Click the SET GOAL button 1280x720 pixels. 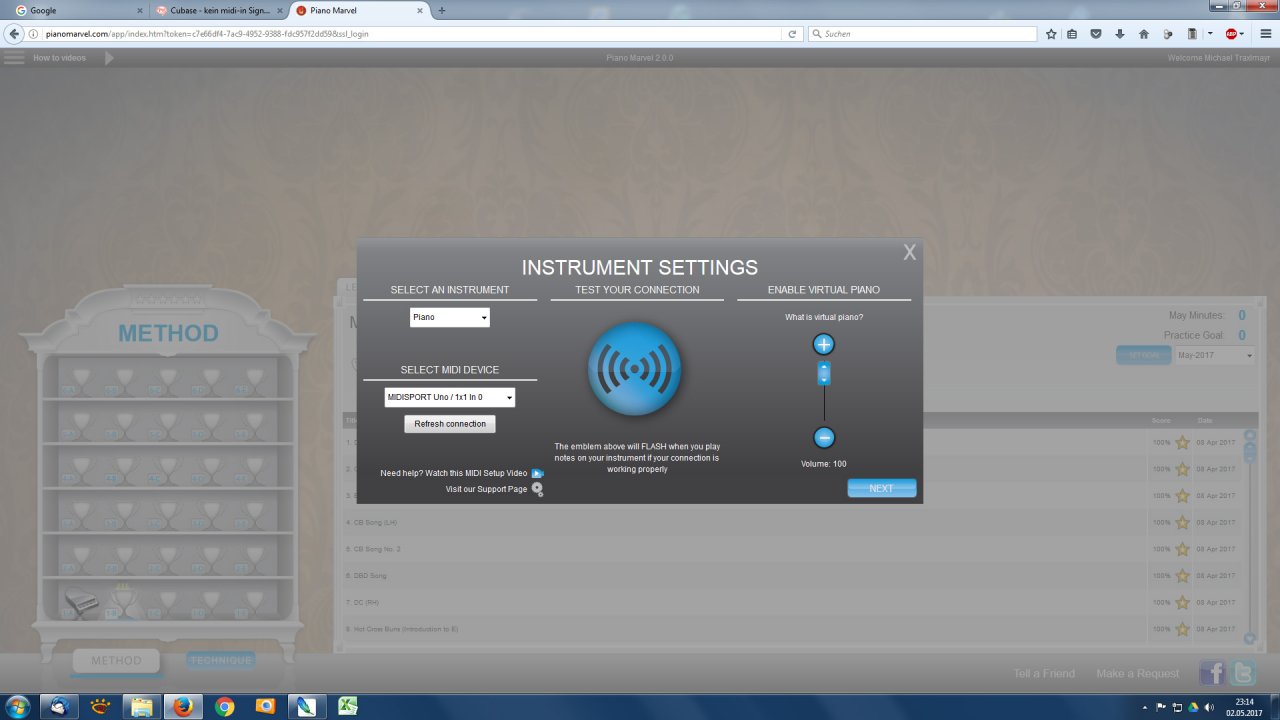pos(1144,355)
